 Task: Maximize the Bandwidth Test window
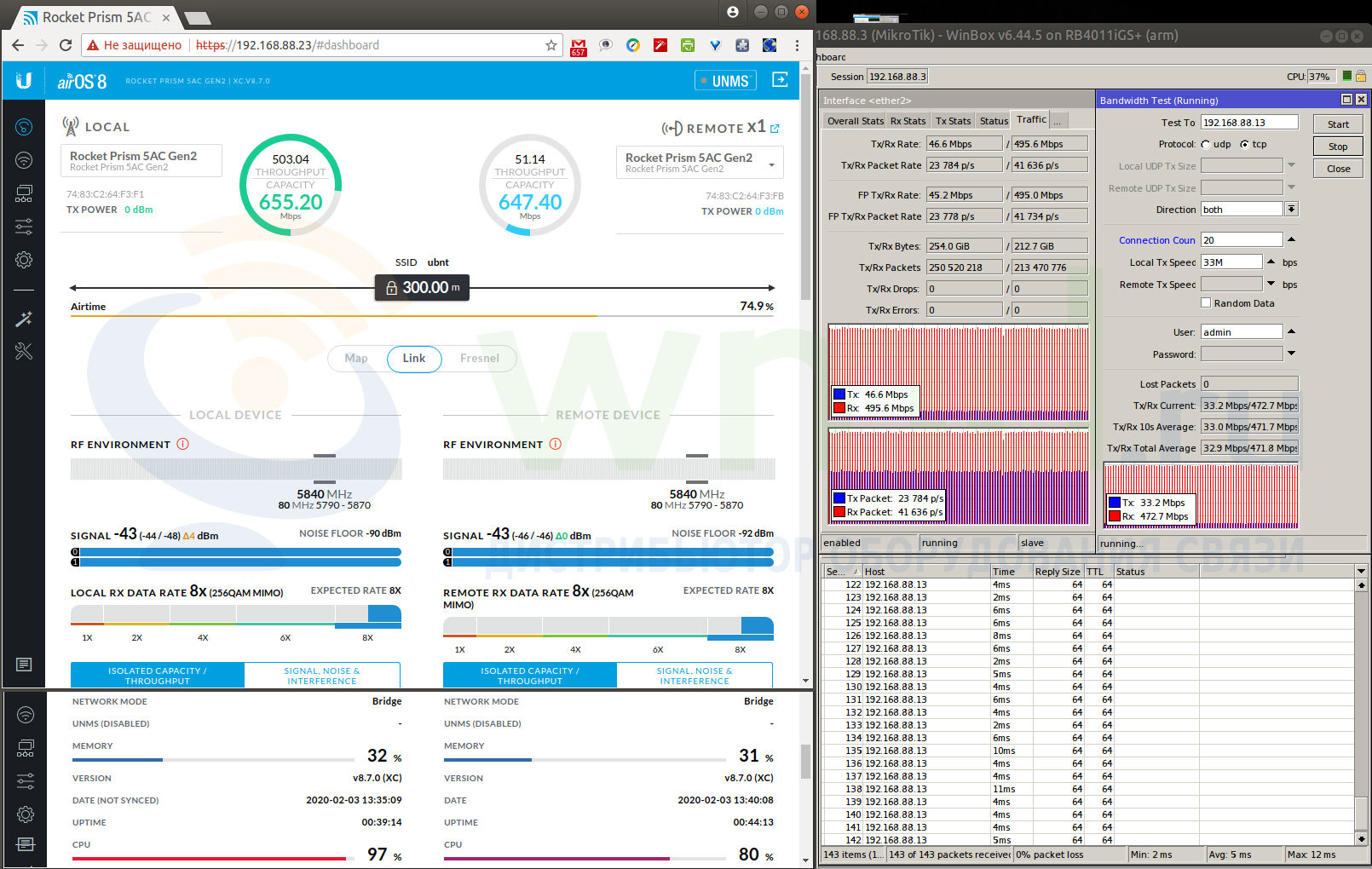tap(1346, 100)
